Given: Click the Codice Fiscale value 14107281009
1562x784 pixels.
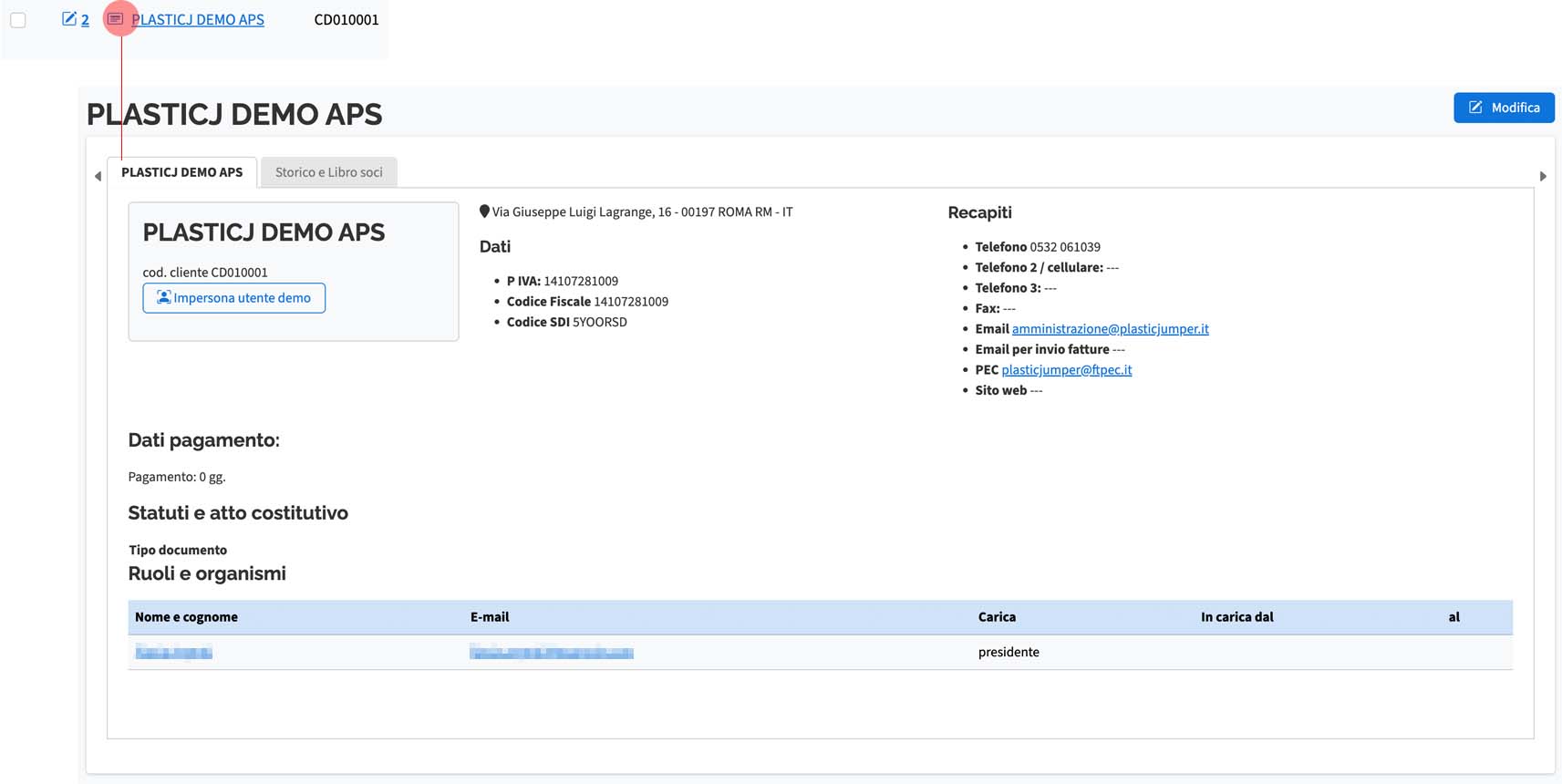Looking at the screenshot, I should tap(631, 302).
